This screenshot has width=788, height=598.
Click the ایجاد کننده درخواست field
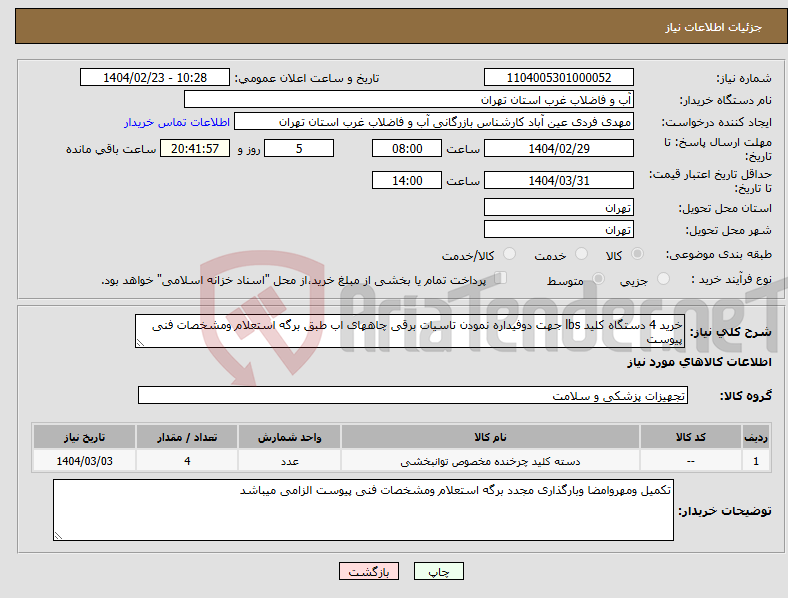[x=434, y=122]
